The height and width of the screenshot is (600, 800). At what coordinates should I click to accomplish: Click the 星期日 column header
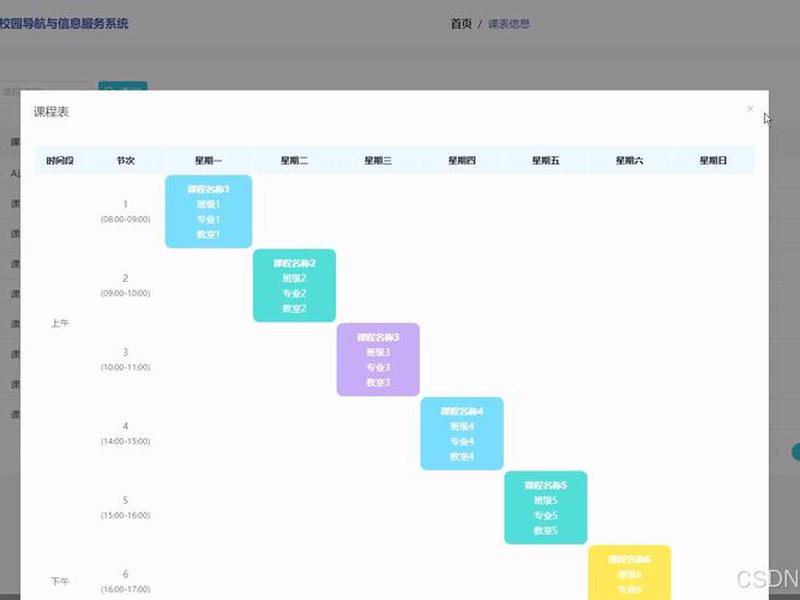pyautogui.click(x=713, y=160)
